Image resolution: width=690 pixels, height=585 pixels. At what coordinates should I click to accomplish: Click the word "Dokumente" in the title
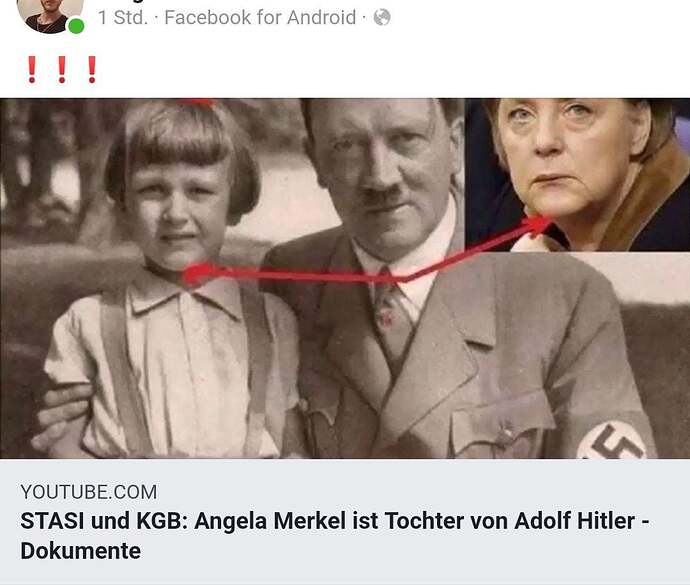pos(81,551)
